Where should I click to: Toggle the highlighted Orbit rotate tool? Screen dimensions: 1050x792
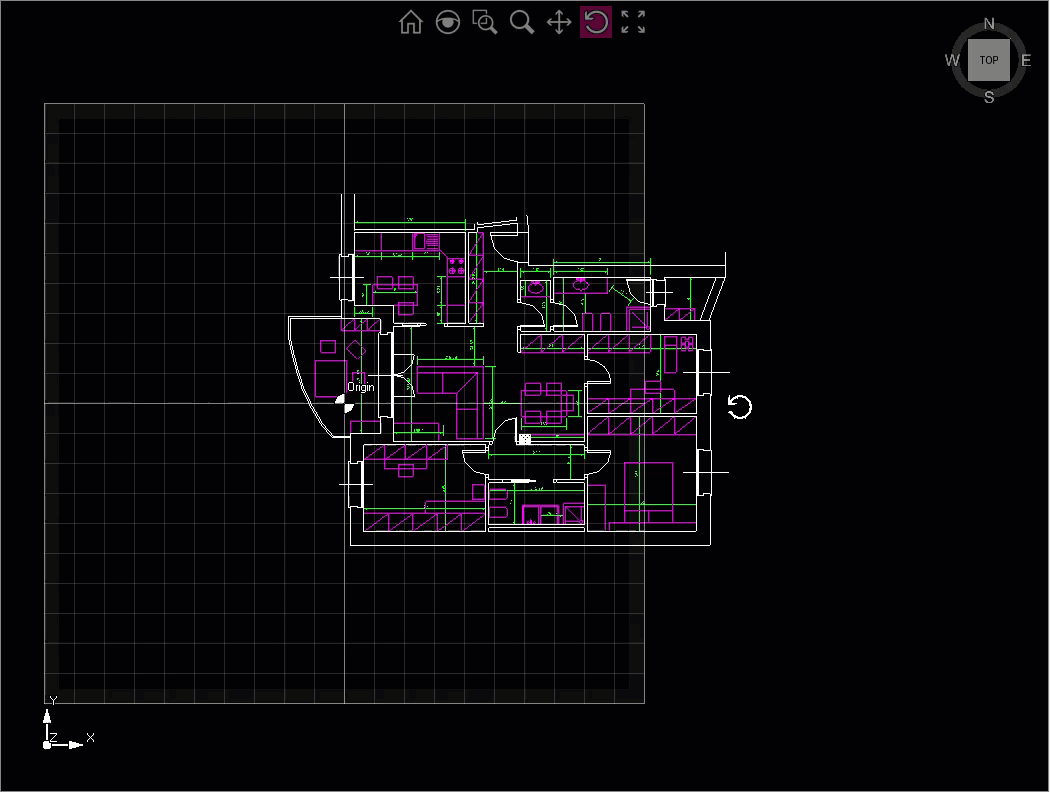click(596, 22)
